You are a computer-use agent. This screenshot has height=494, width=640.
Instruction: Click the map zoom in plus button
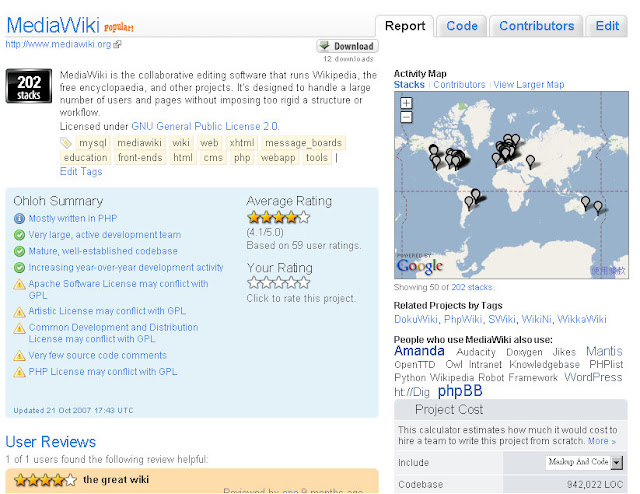pyautogui.click(x=406, y=103)
